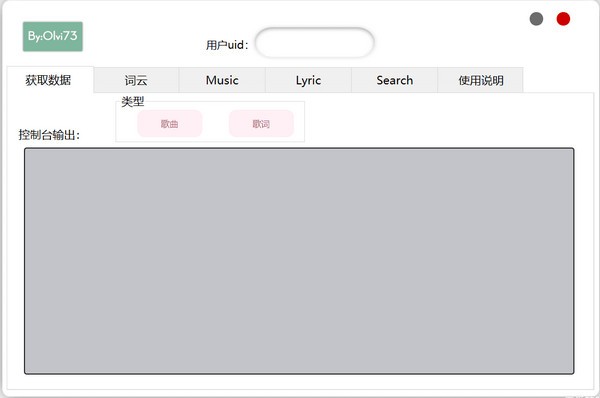Go to the Search tab
This screenshot has height=398, width=600.
coord(395,80)
